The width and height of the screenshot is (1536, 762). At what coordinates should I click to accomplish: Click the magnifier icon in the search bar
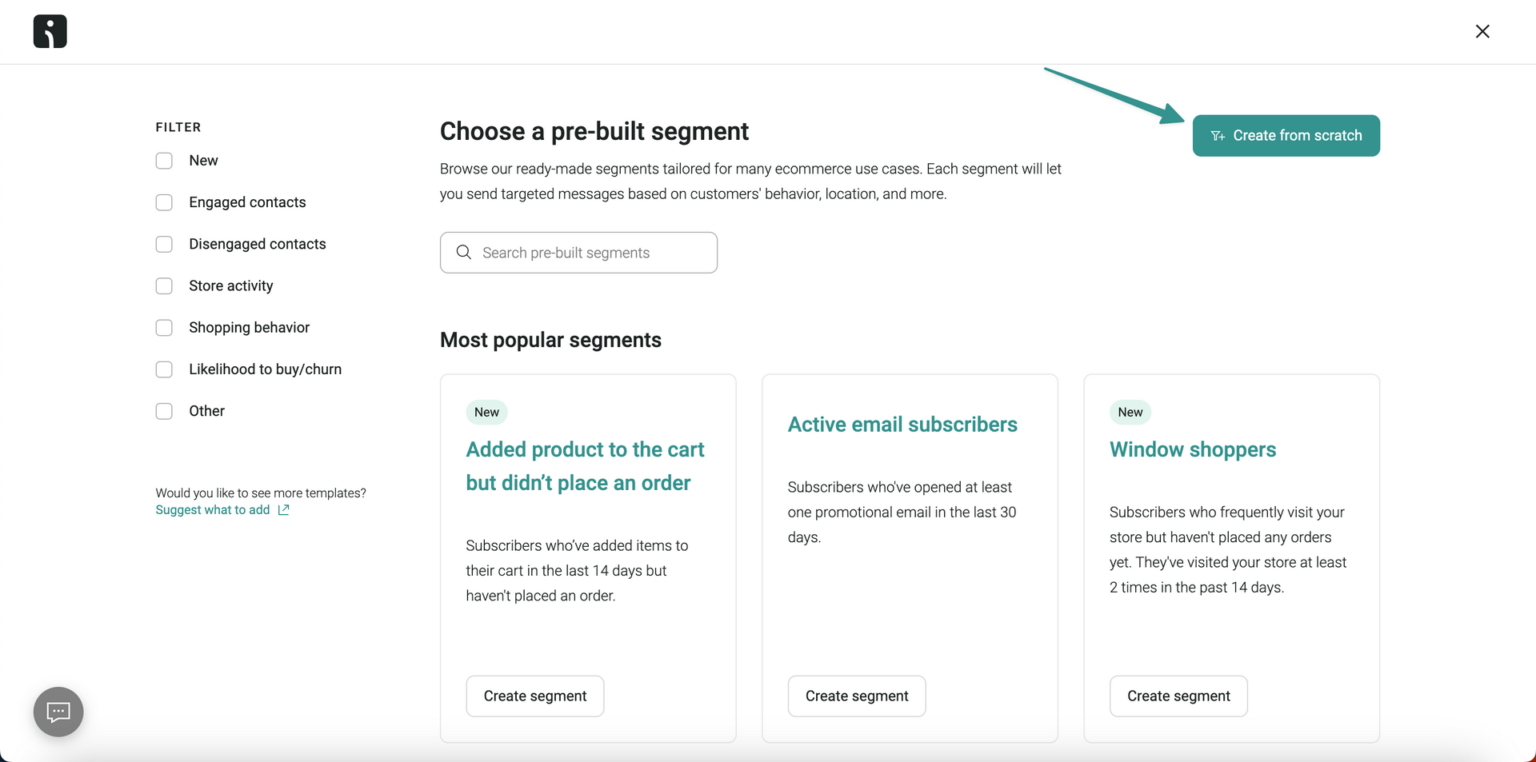(463, 252)
